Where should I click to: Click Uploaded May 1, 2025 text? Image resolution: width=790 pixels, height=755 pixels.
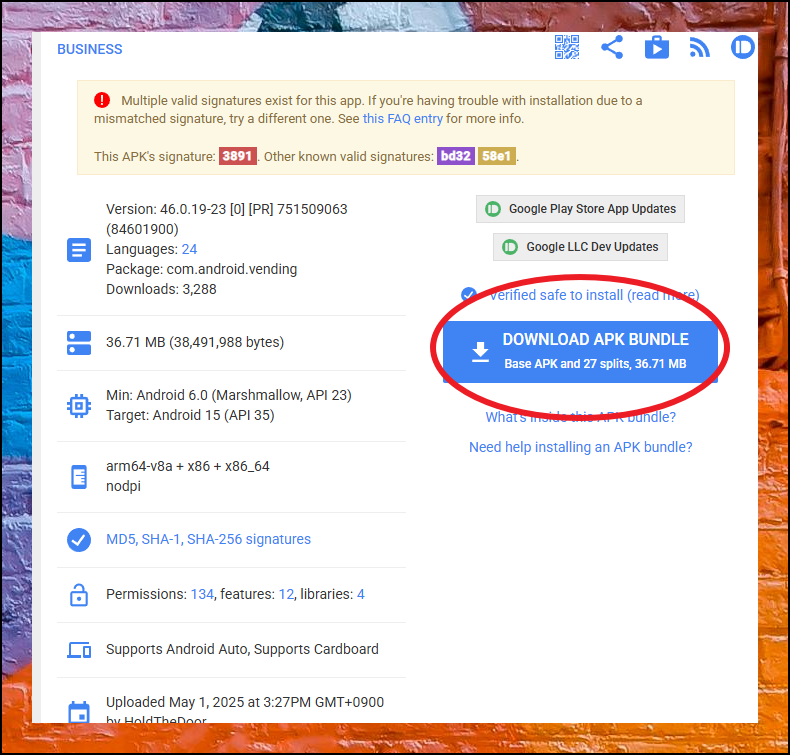(x=245, y=702)
